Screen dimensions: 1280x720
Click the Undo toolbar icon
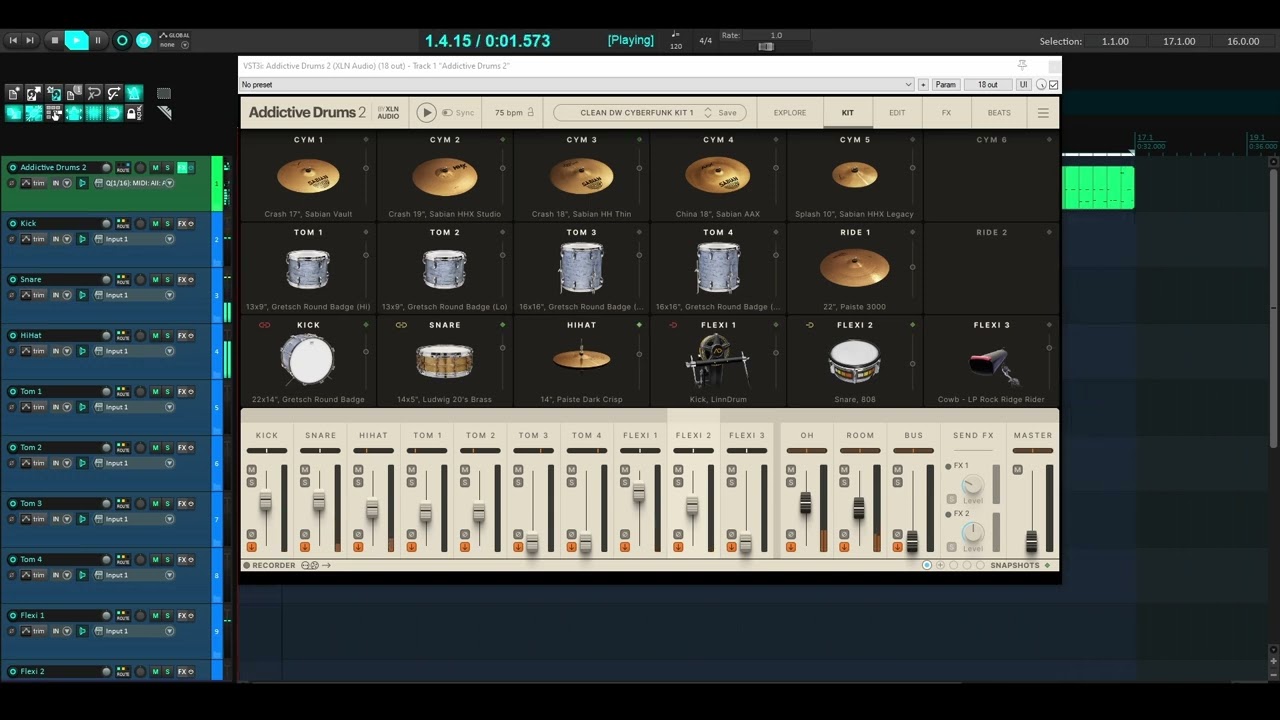(94, 93)
